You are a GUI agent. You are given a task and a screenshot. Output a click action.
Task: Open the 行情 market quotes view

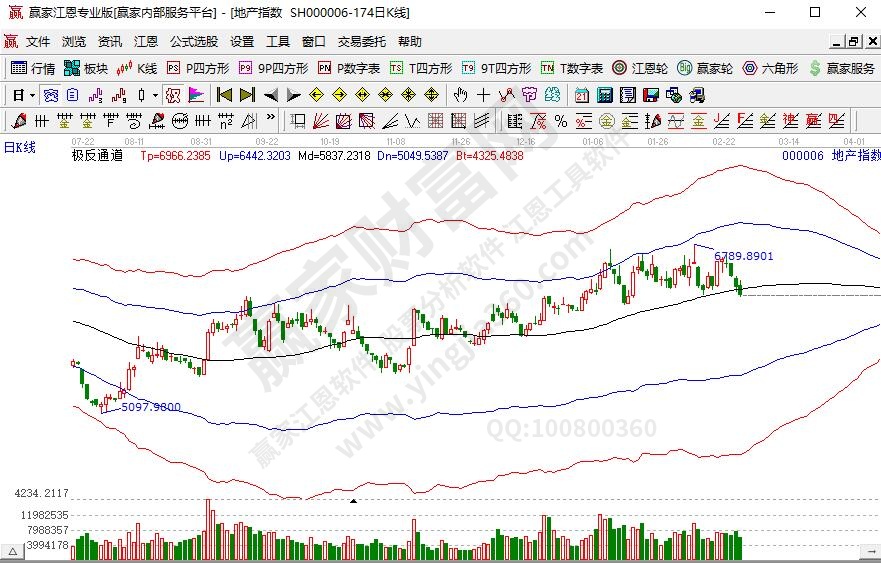click(33, 68)
